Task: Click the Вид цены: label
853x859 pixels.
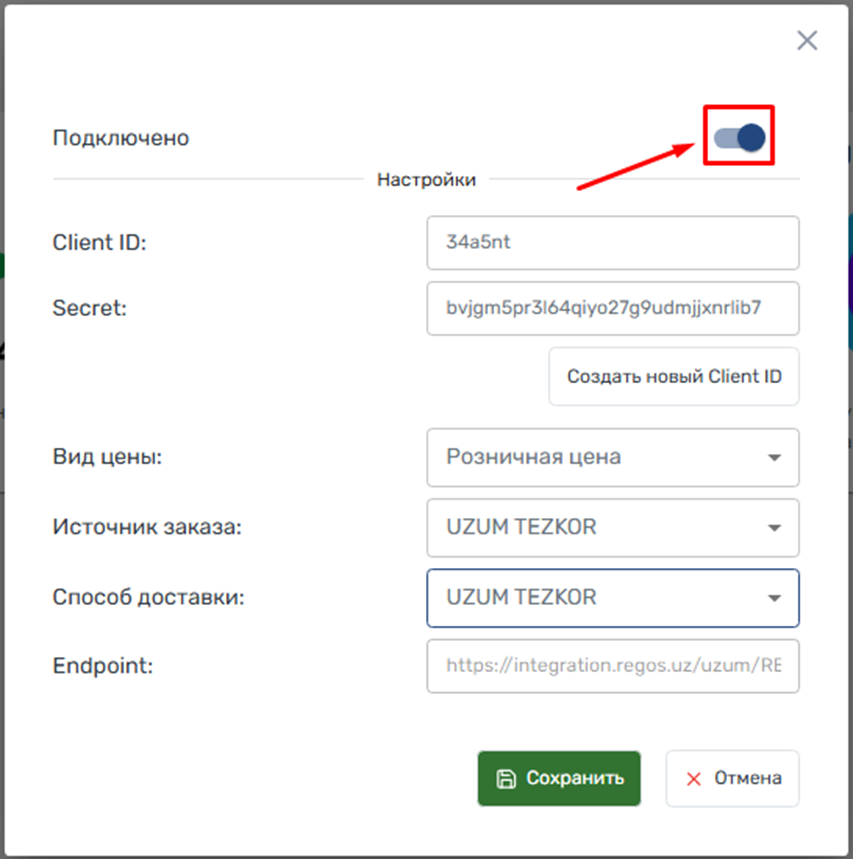Action: point(107,457)
